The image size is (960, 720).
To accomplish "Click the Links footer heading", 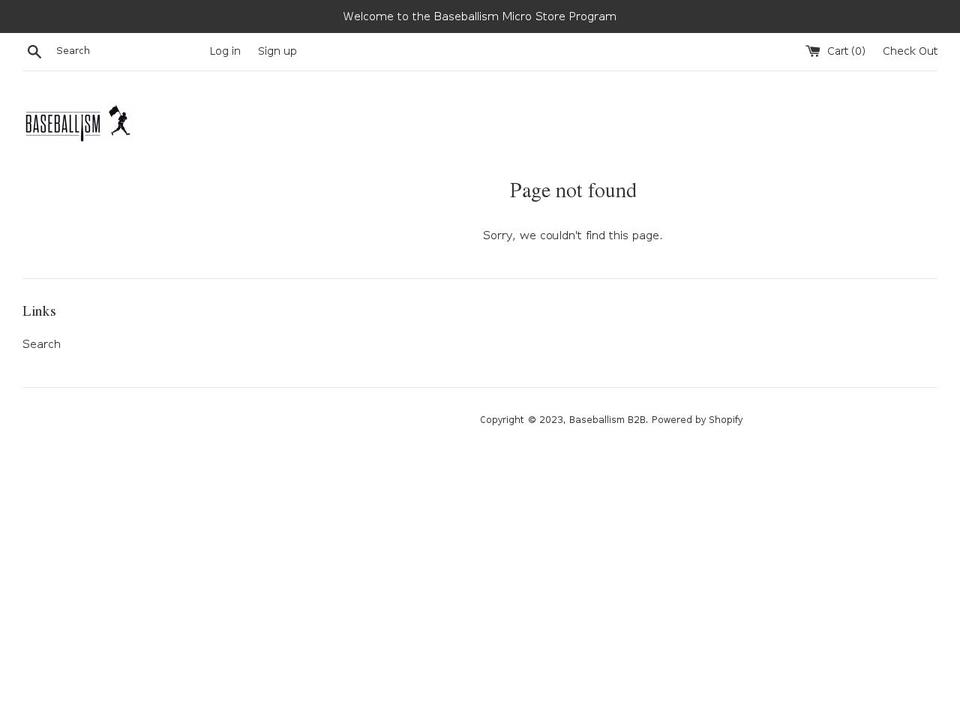I will (39, 311).
